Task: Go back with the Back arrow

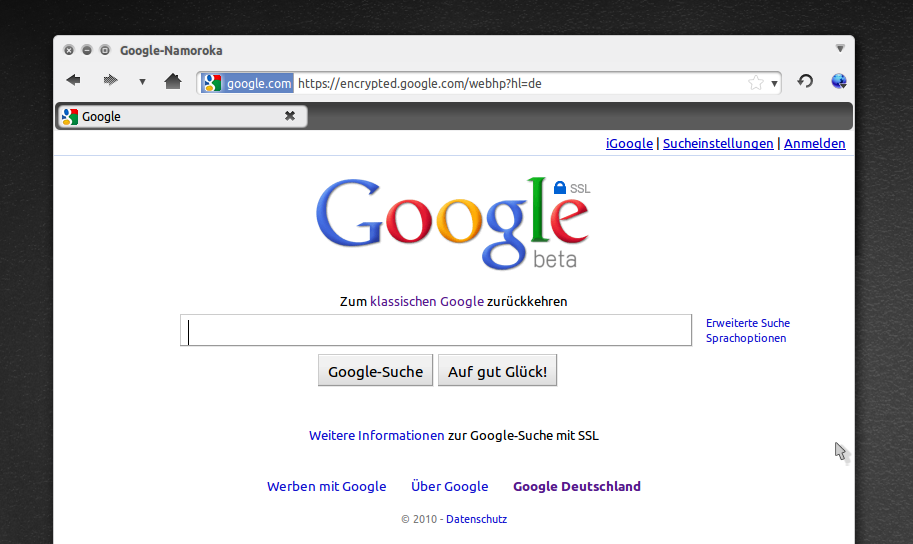Action: click(73, 80)
